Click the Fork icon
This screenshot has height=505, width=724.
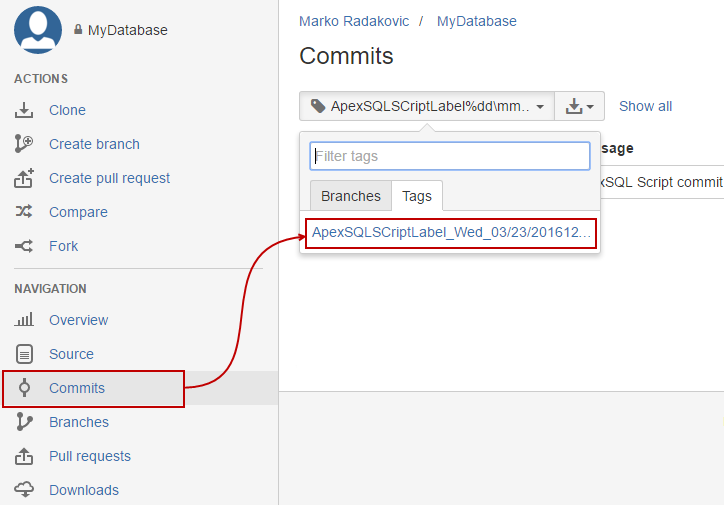(25, 246)
